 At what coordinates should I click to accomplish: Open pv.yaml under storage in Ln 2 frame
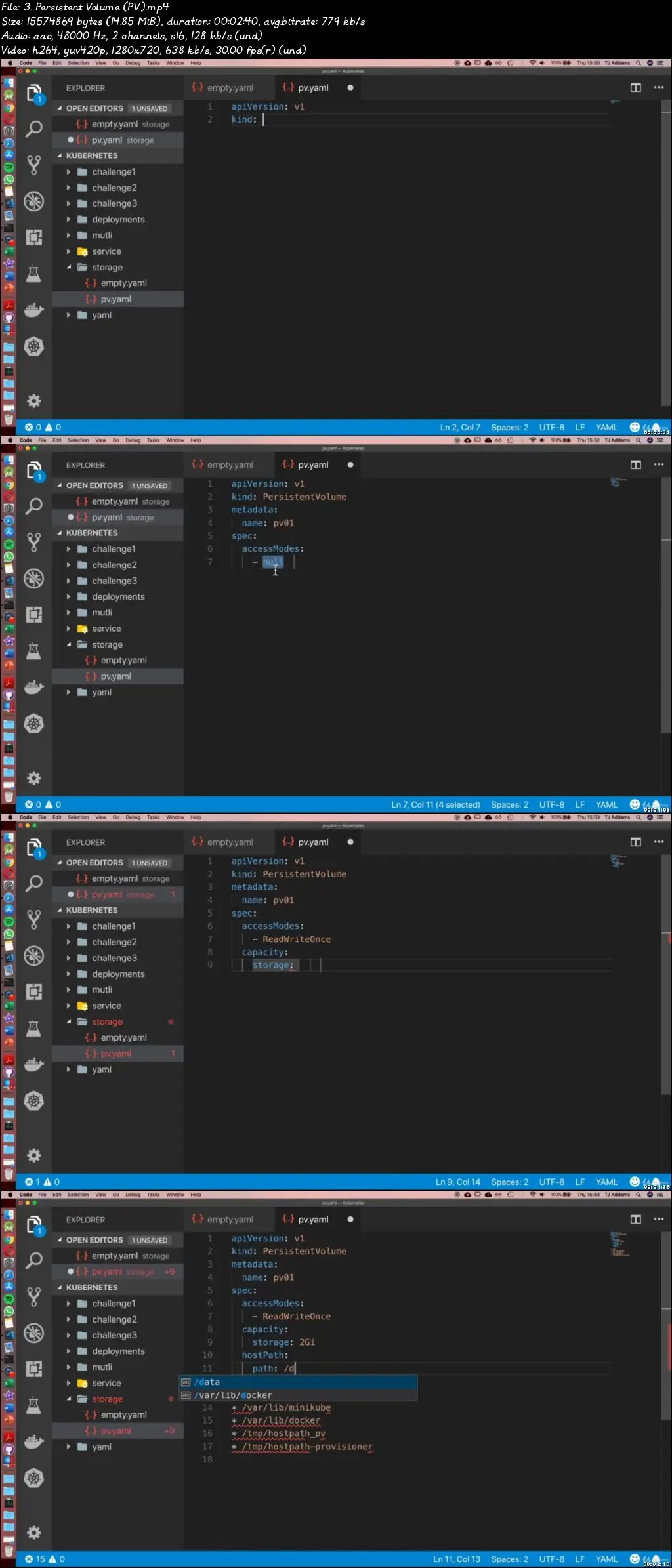click(x=115, y=299)
